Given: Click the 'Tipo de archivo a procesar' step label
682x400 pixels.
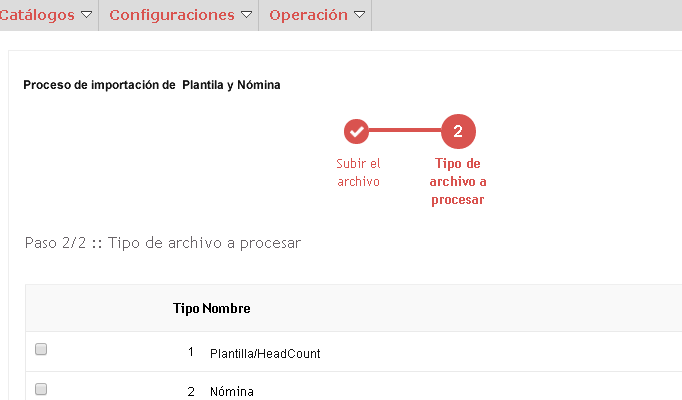Looking at the screenshot, I should (x=458, y=181).
